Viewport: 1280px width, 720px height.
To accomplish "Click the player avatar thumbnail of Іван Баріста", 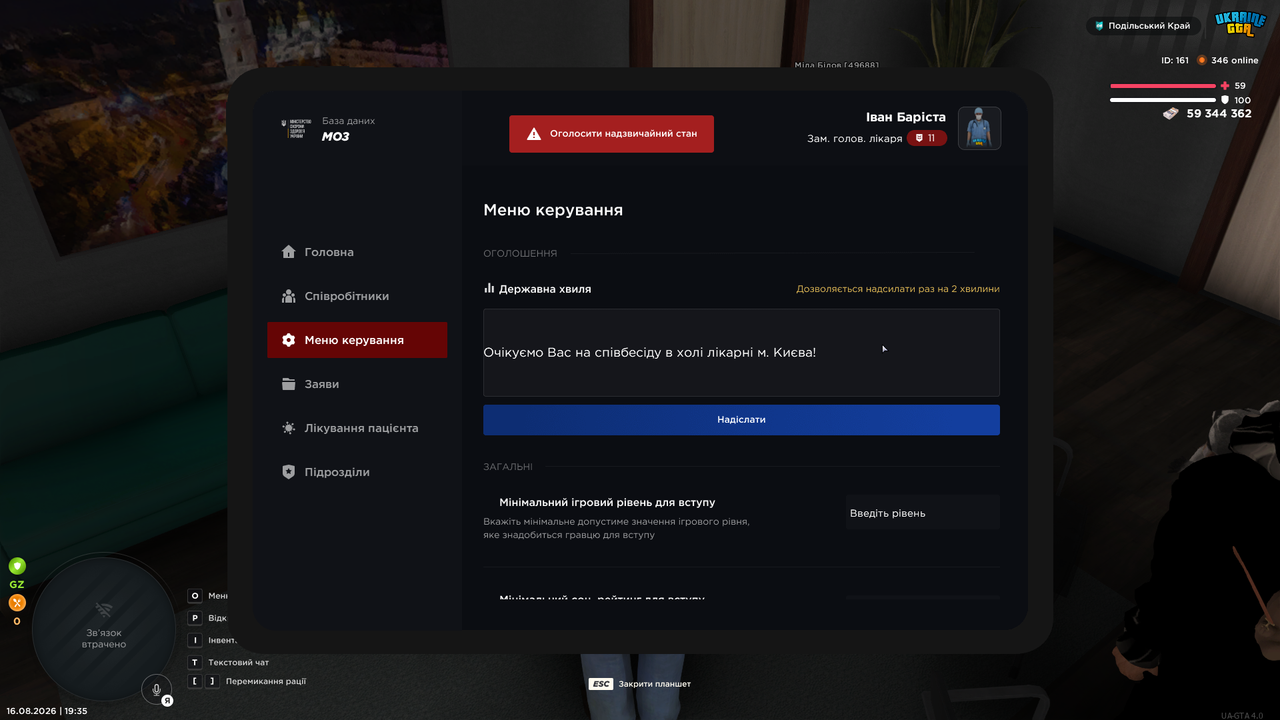I will coord(979,128).
